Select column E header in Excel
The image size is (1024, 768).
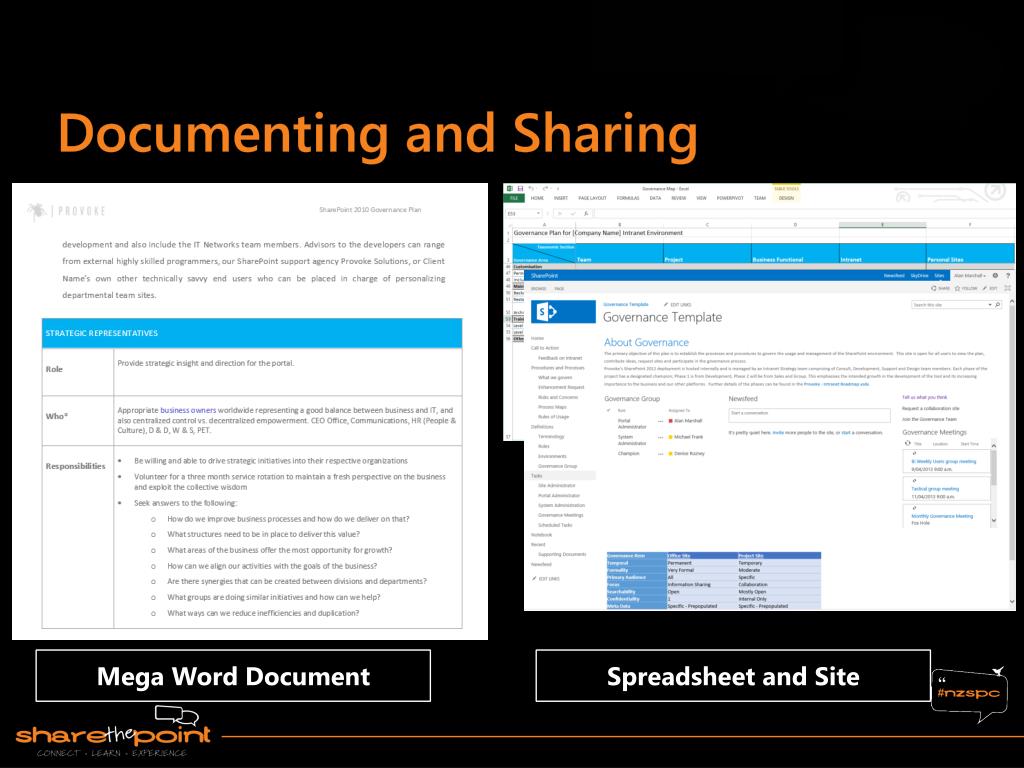882,225
